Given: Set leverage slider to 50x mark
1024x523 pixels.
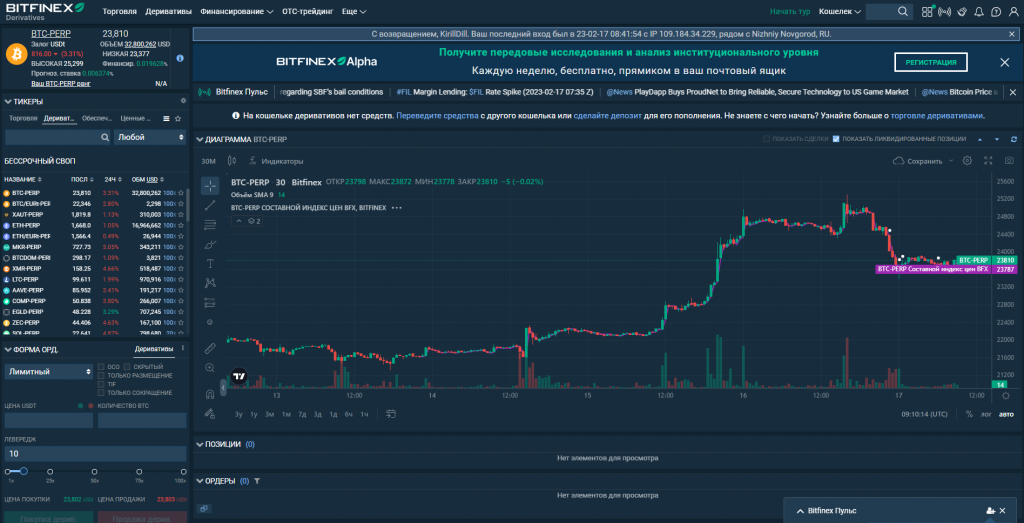Looking at the screenshot, I should 95,471.
